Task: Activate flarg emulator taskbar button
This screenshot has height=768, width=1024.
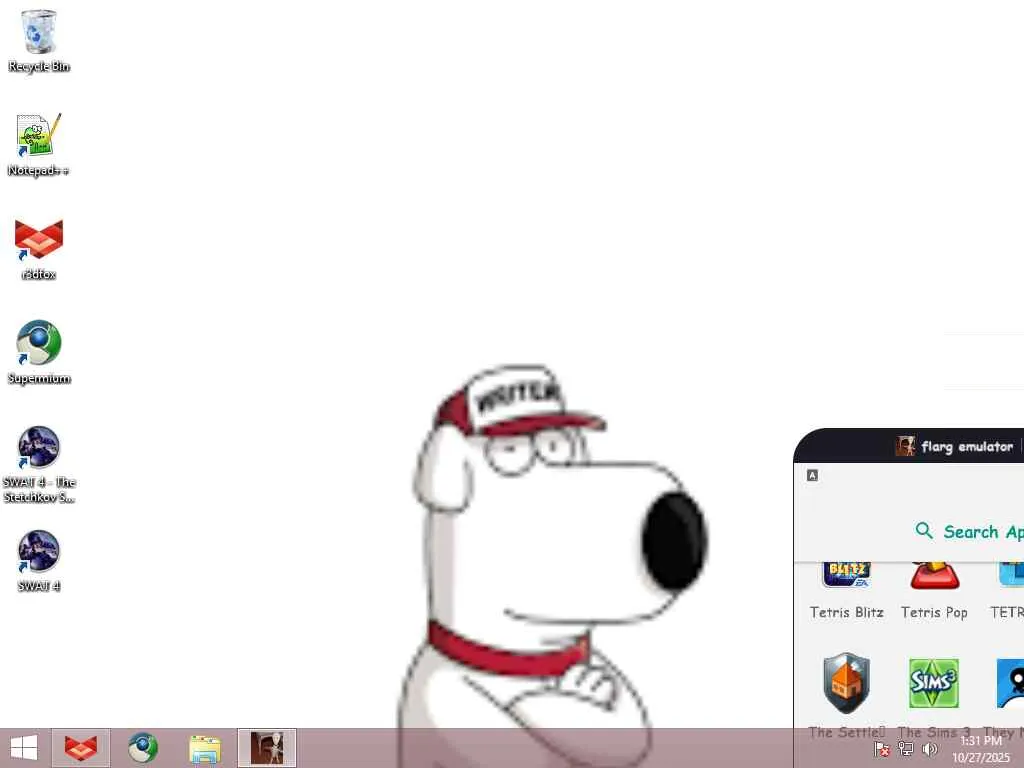Action: point(267,748)
